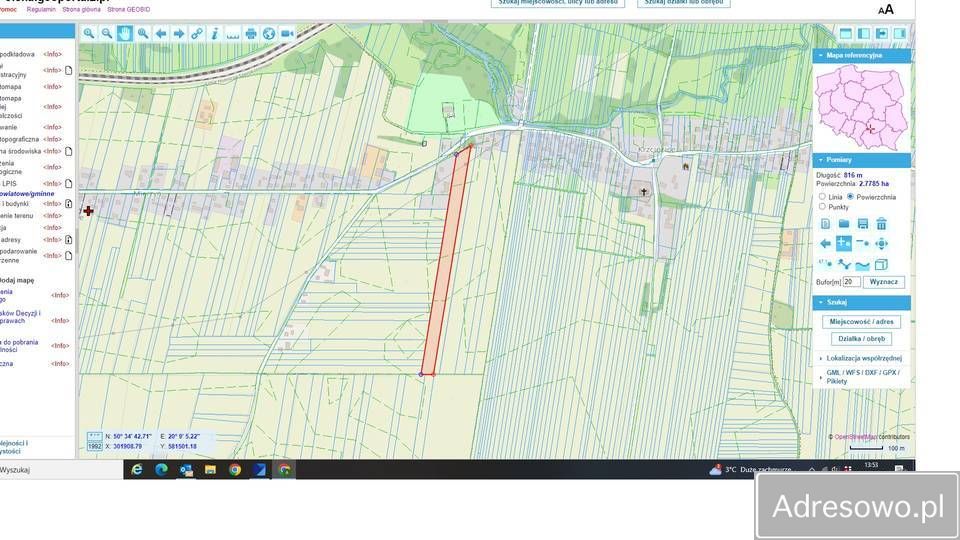Screen dimensions: 960x540
Task: Open the object info tool
Action: (214, 34)
